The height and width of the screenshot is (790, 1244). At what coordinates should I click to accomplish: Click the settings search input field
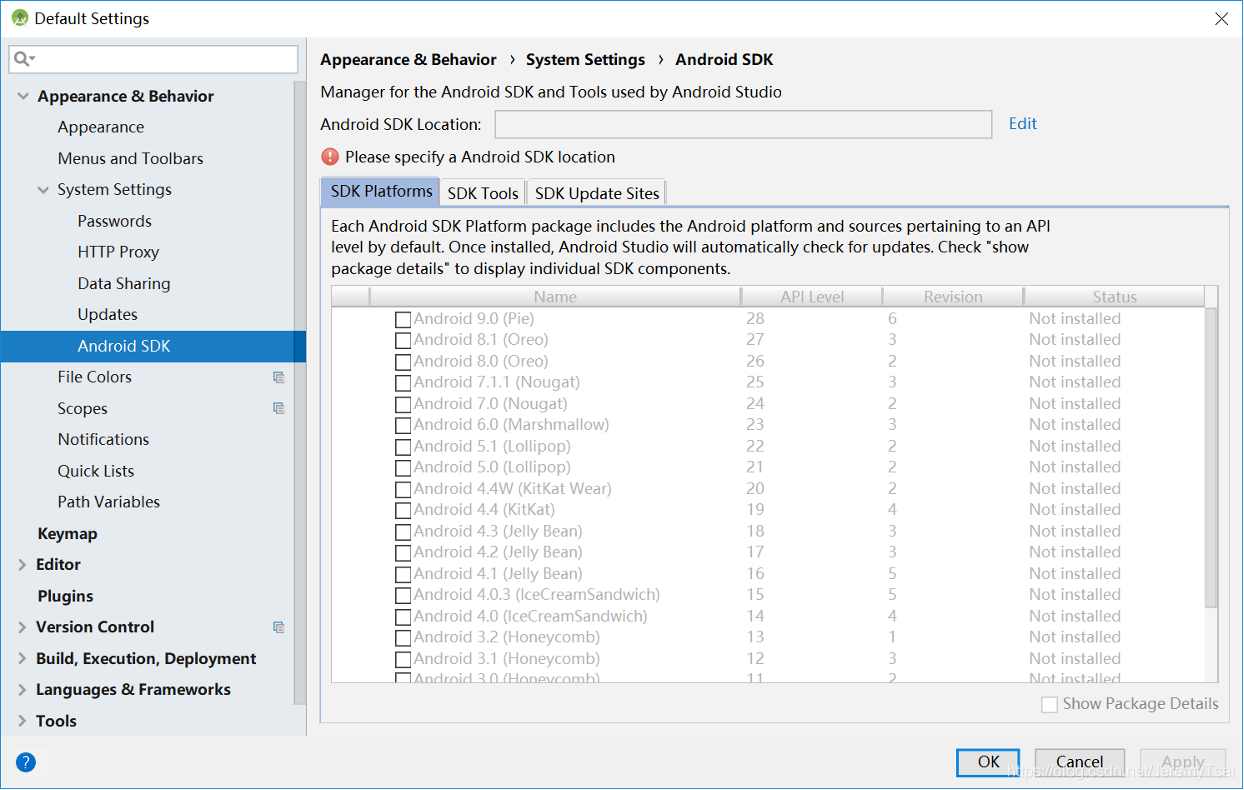[154, 60]
